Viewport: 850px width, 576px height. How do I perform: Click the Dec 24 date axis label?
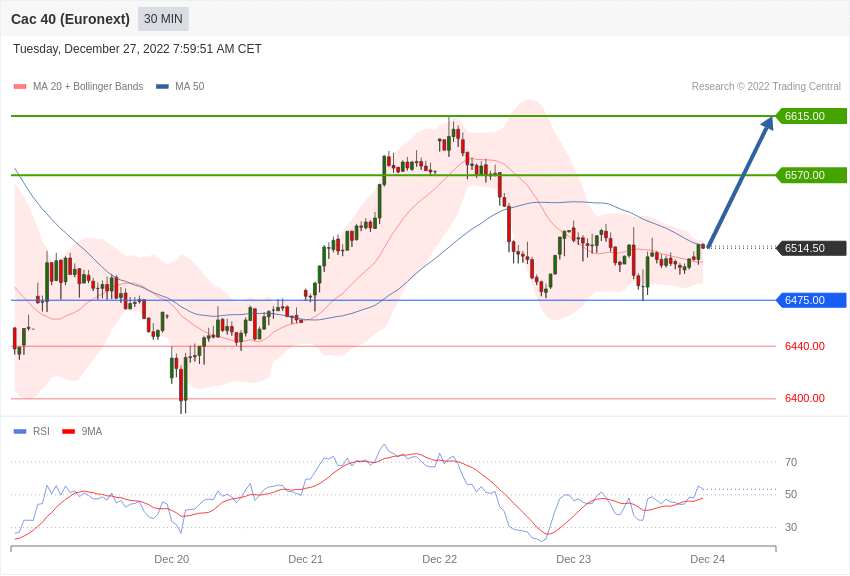pyautogui.click(x=707, y=559)
